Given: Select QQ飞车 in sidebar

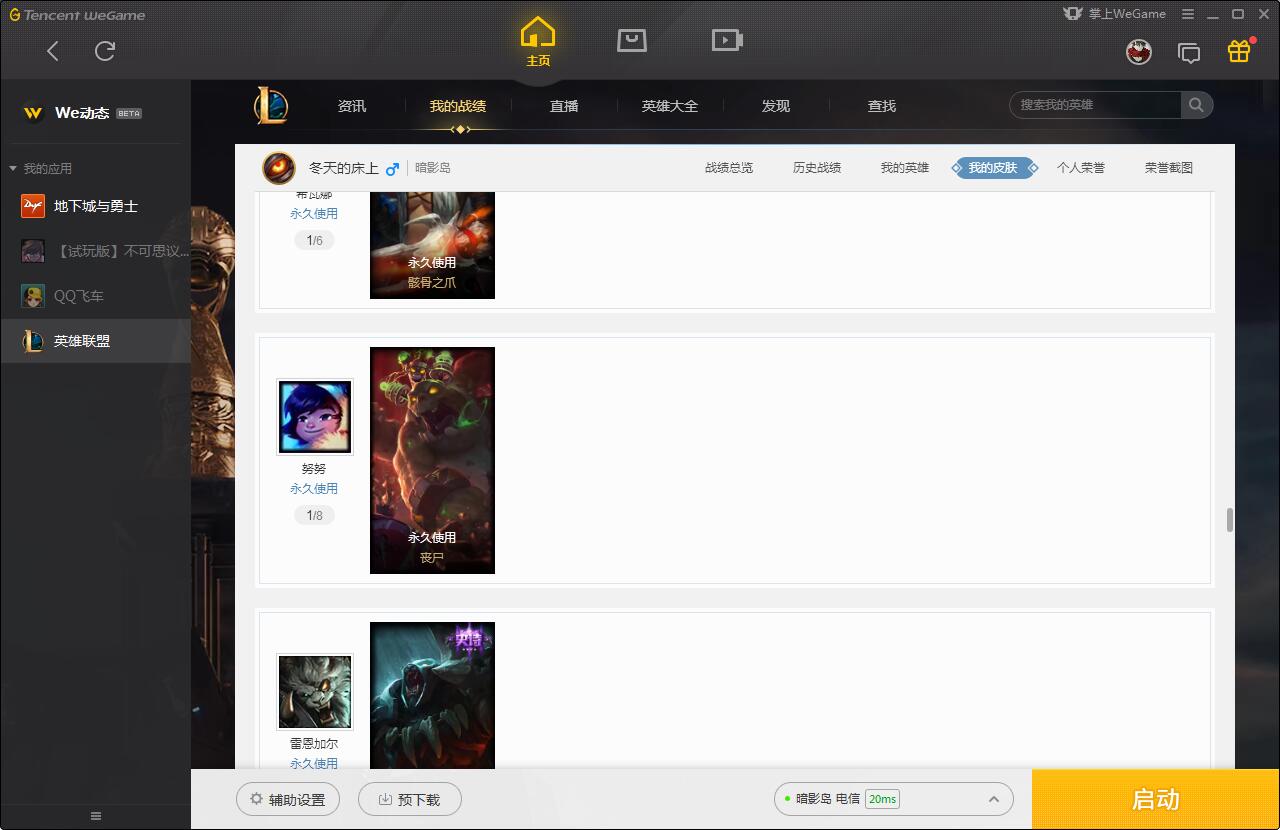Looking at the screenshot, I should point(95,296).
